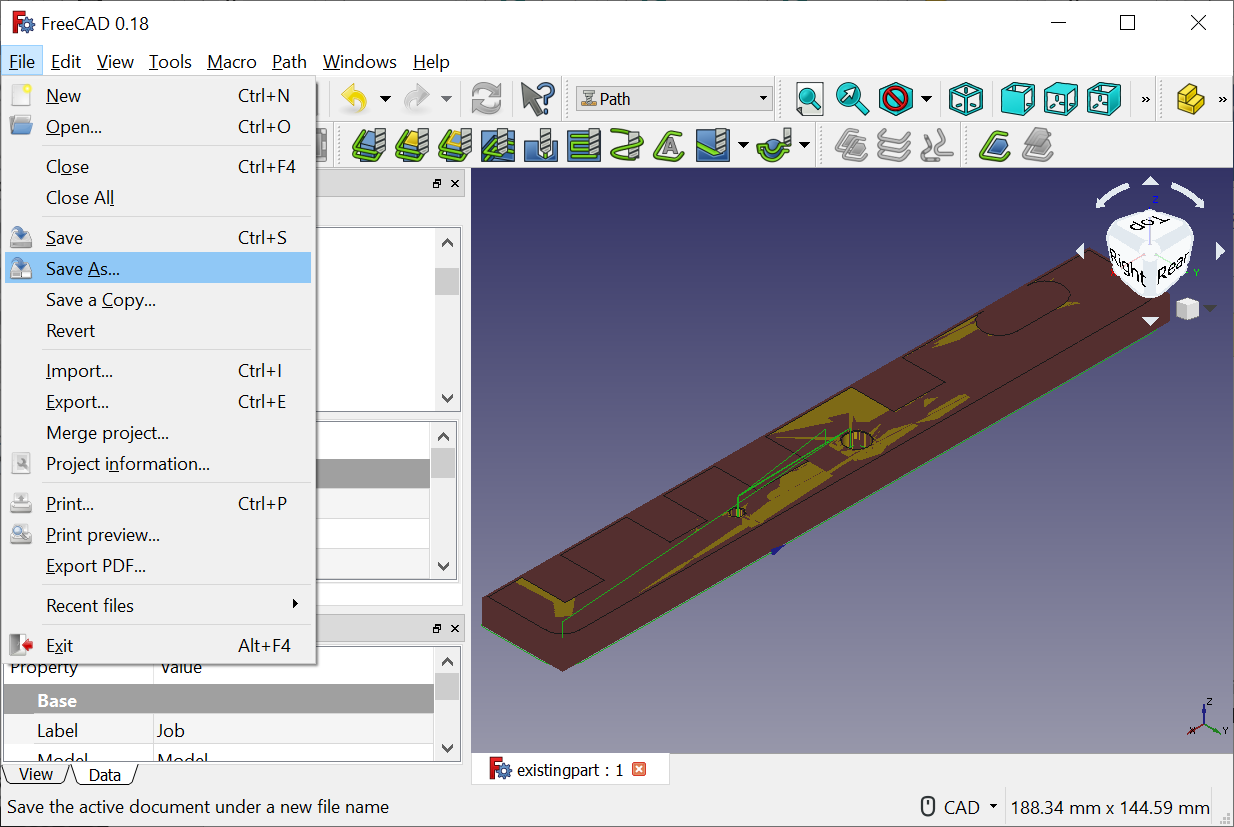This screenshot has width=1234, height=827.
Task: Switch to the Data properties tab
Action: pyautogui.click(x=104, y=774)
